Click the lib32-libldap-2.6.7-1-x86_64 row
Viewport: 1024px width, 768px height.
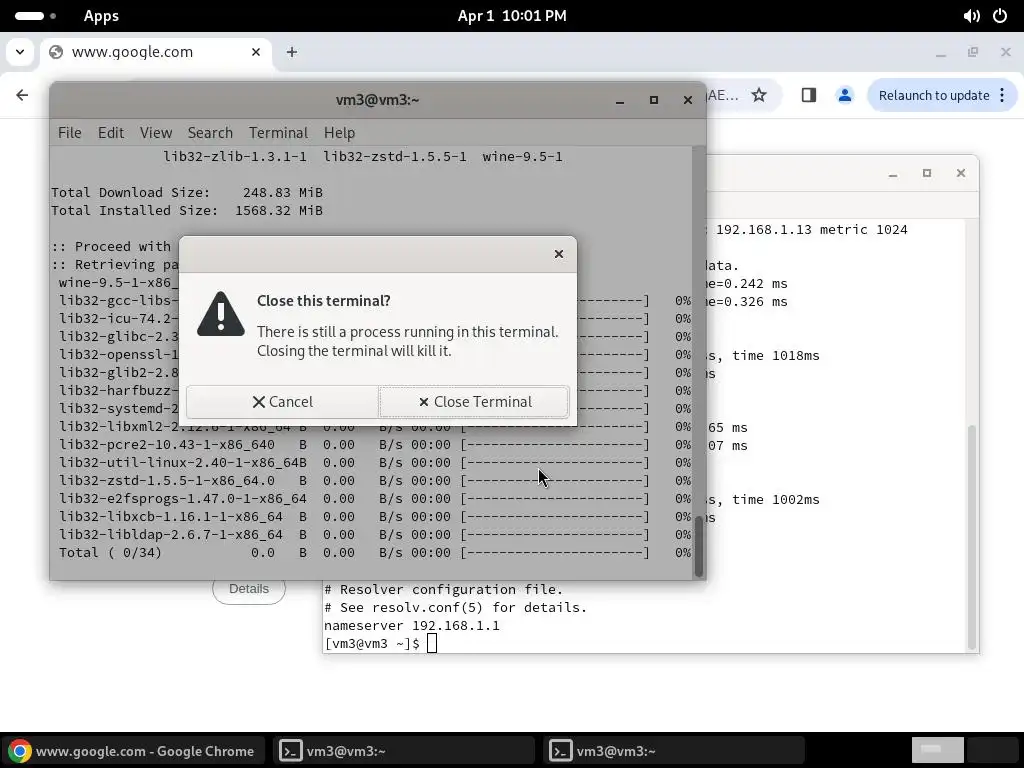point(375,535)
